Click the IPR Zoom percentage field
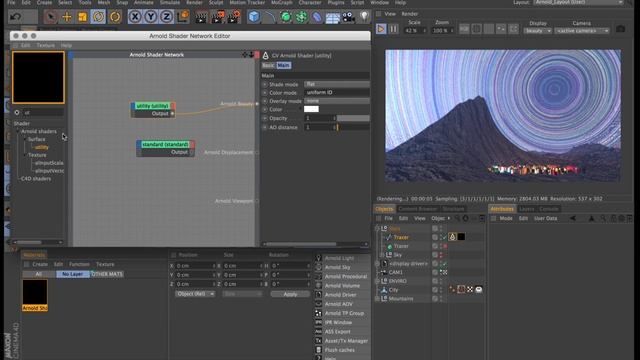This screenshot has height=360, width=640. (442, 31)
